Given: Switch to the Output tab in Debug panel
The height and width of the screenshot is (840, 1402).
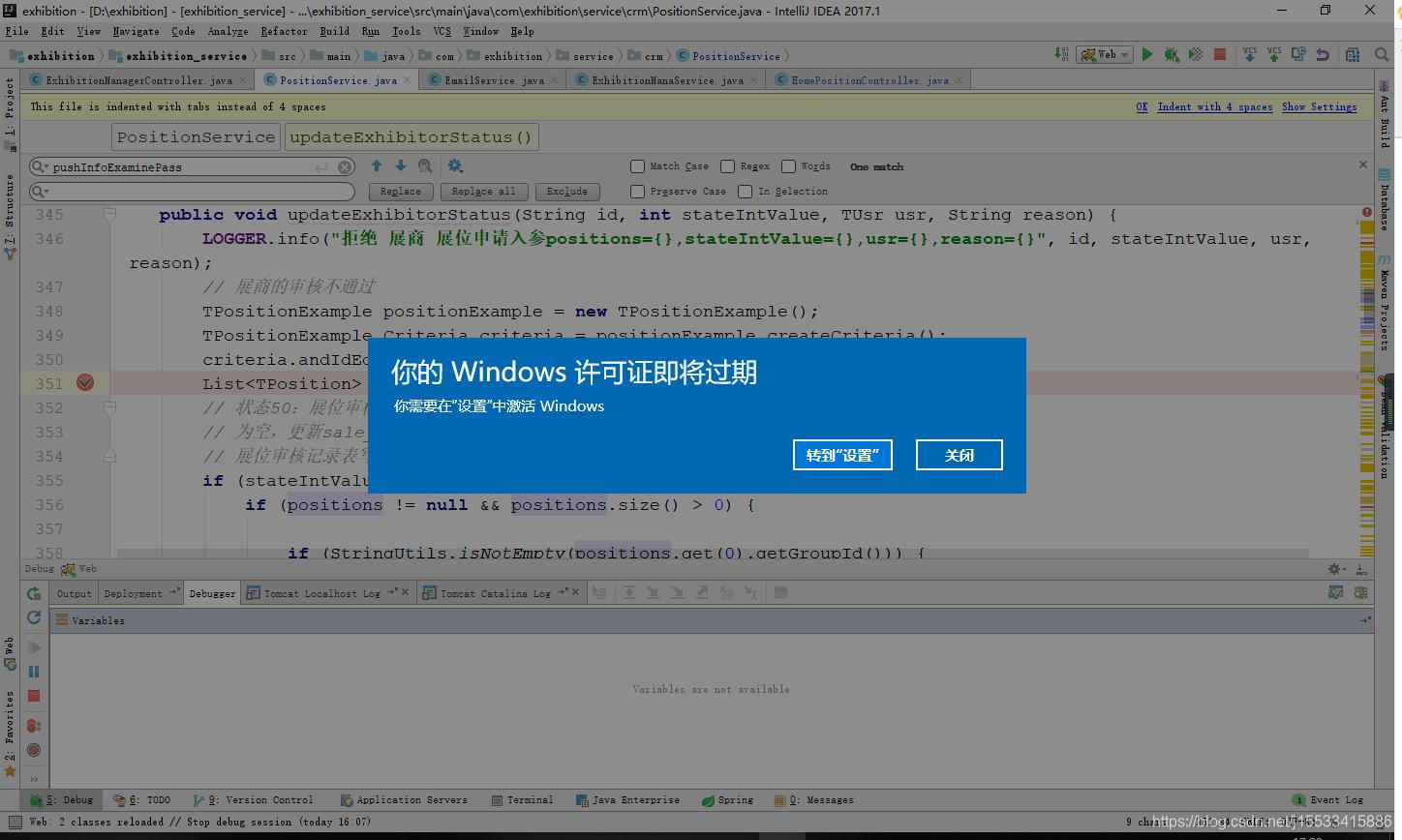Looking at the screenshot, I should 74,593.
